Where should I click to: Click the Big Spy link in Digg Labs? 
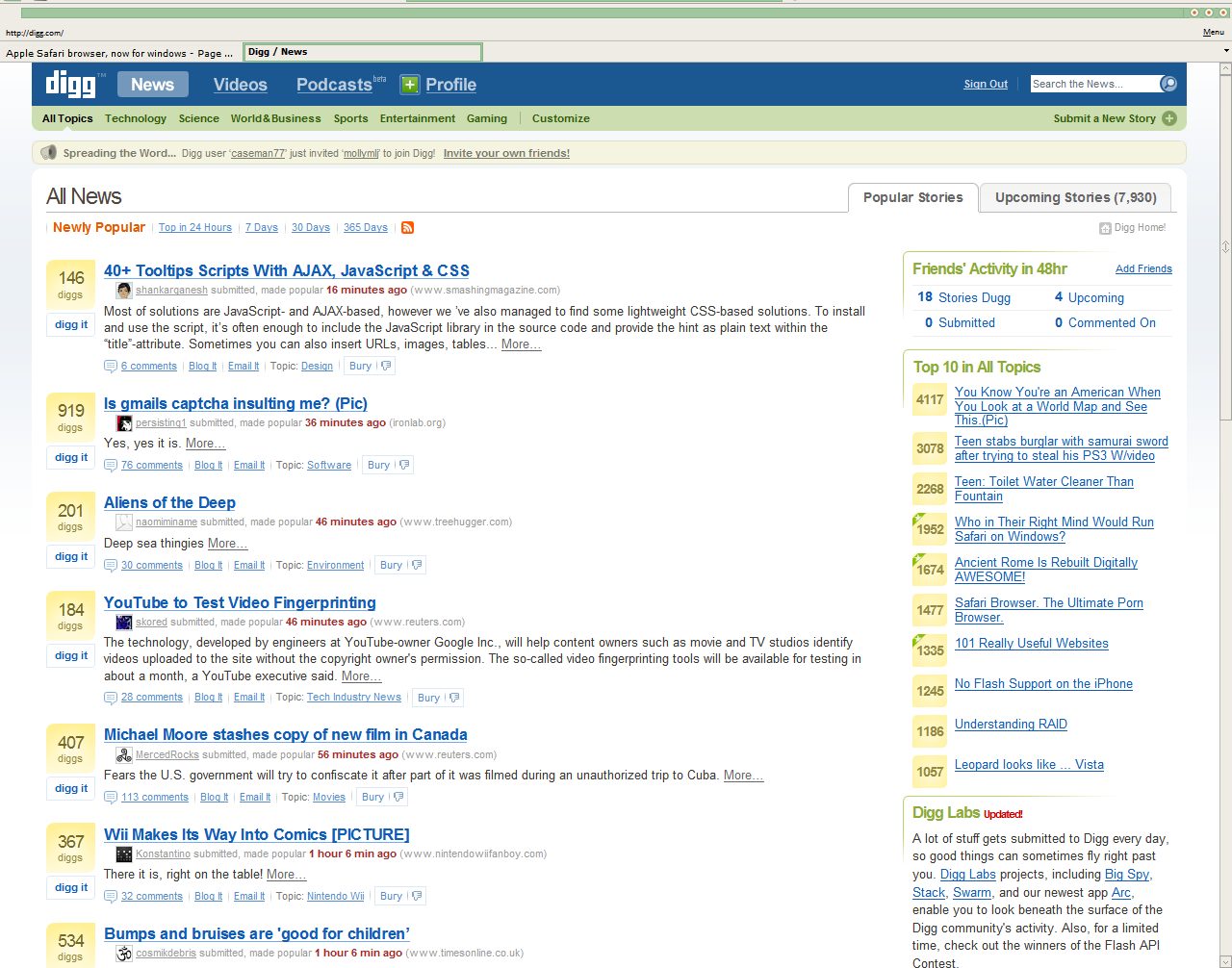point(1127,875)
